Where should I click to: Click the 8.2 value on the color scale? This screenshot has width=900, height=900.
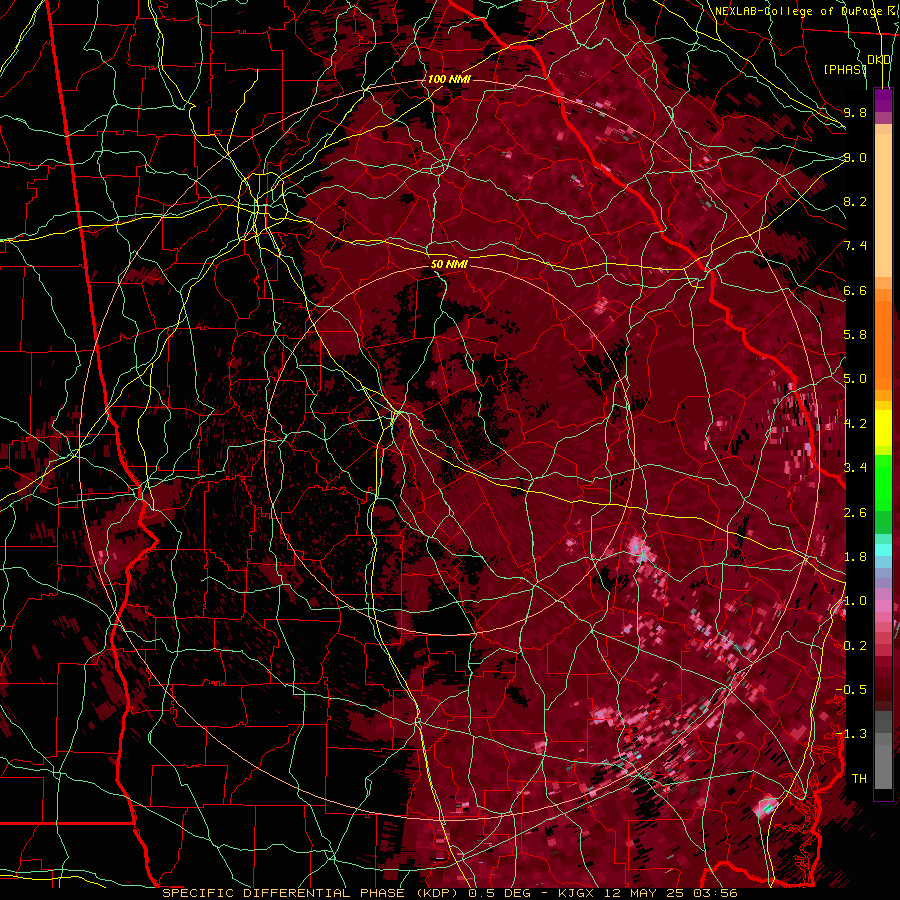point(855,201)
